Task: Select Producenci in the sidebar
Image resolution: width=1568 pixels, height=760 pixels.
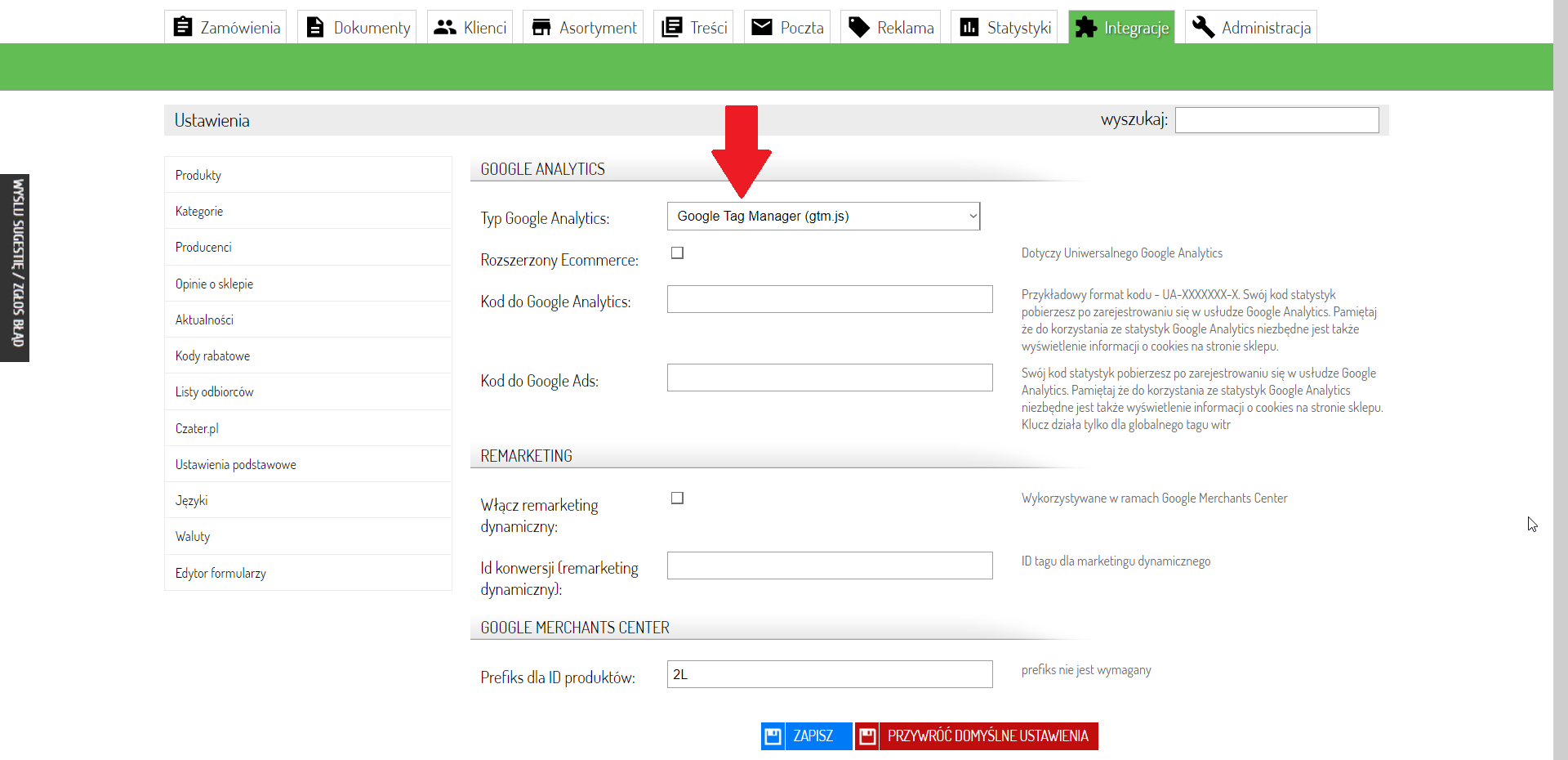Action: tap(308, 247)
